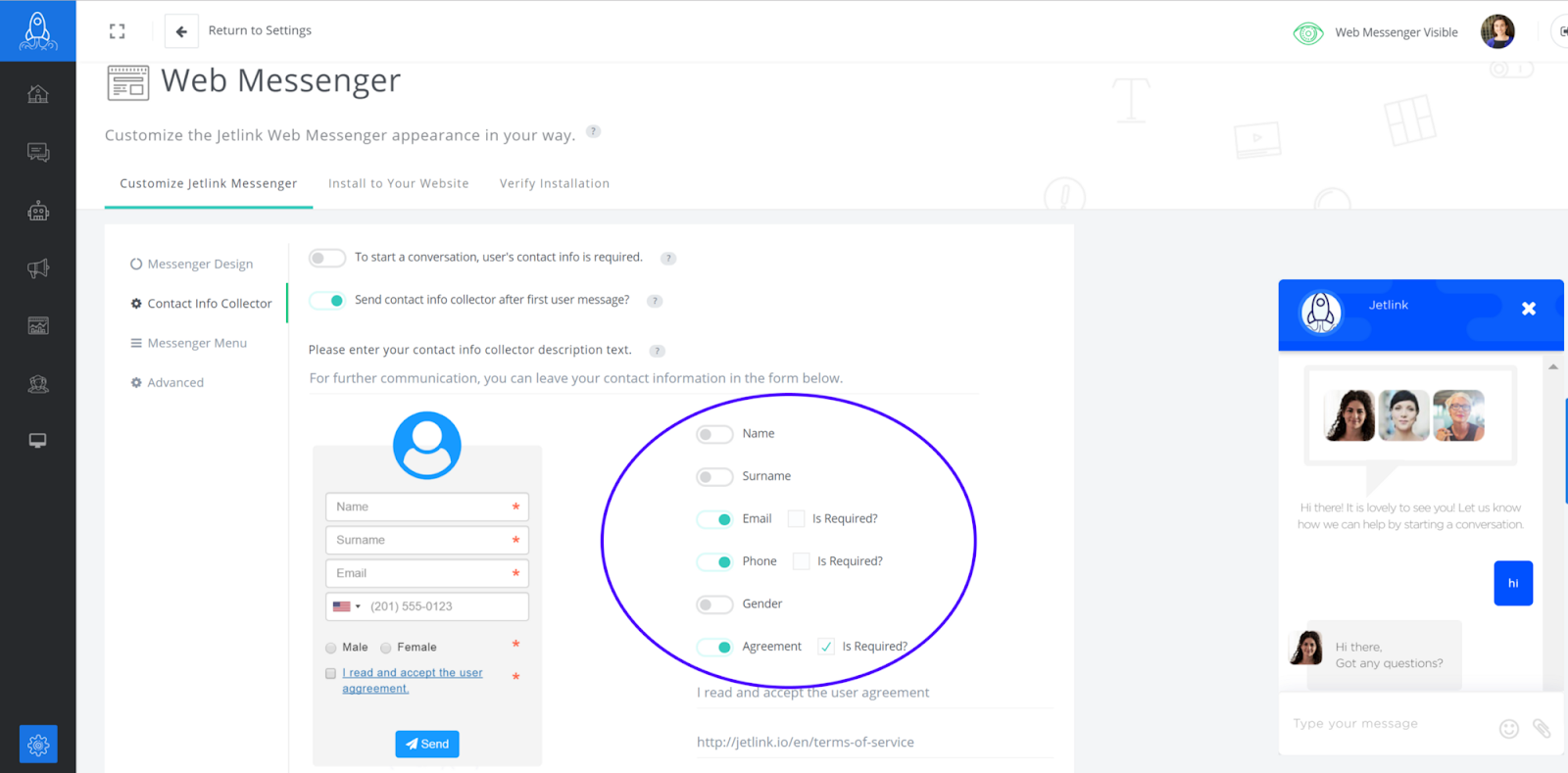Open emoji picker in chat widget
The height and width of the screenshot is (773, 1568).
[x=1509, y=728]
